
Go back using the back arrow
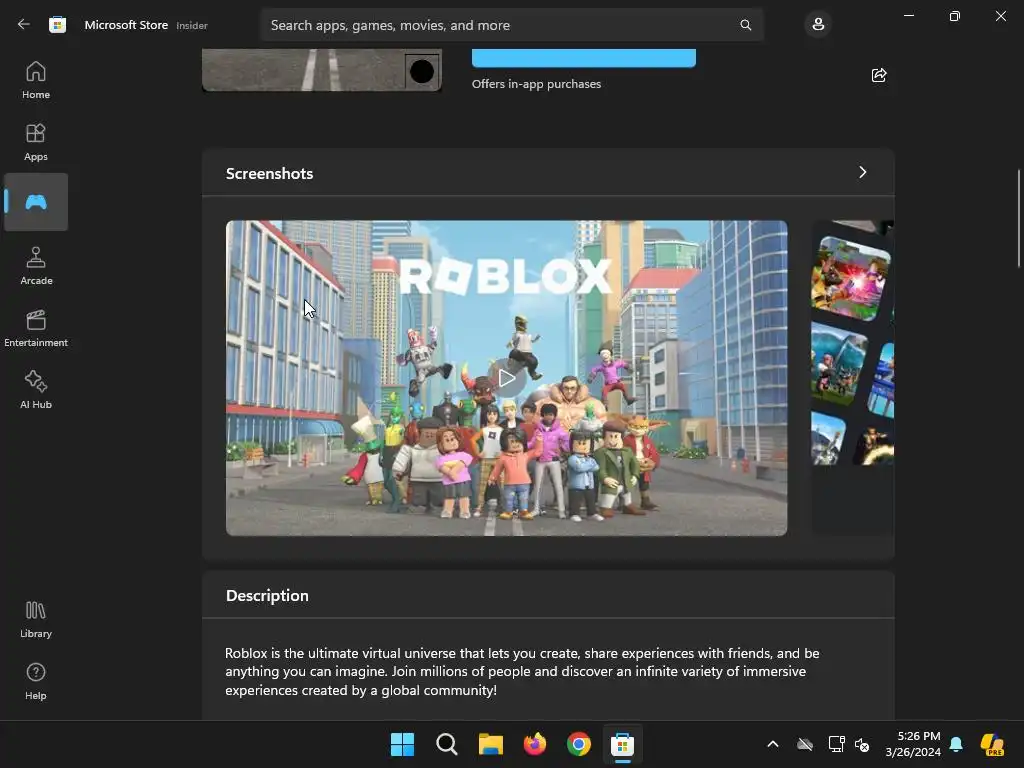(24, 25)
